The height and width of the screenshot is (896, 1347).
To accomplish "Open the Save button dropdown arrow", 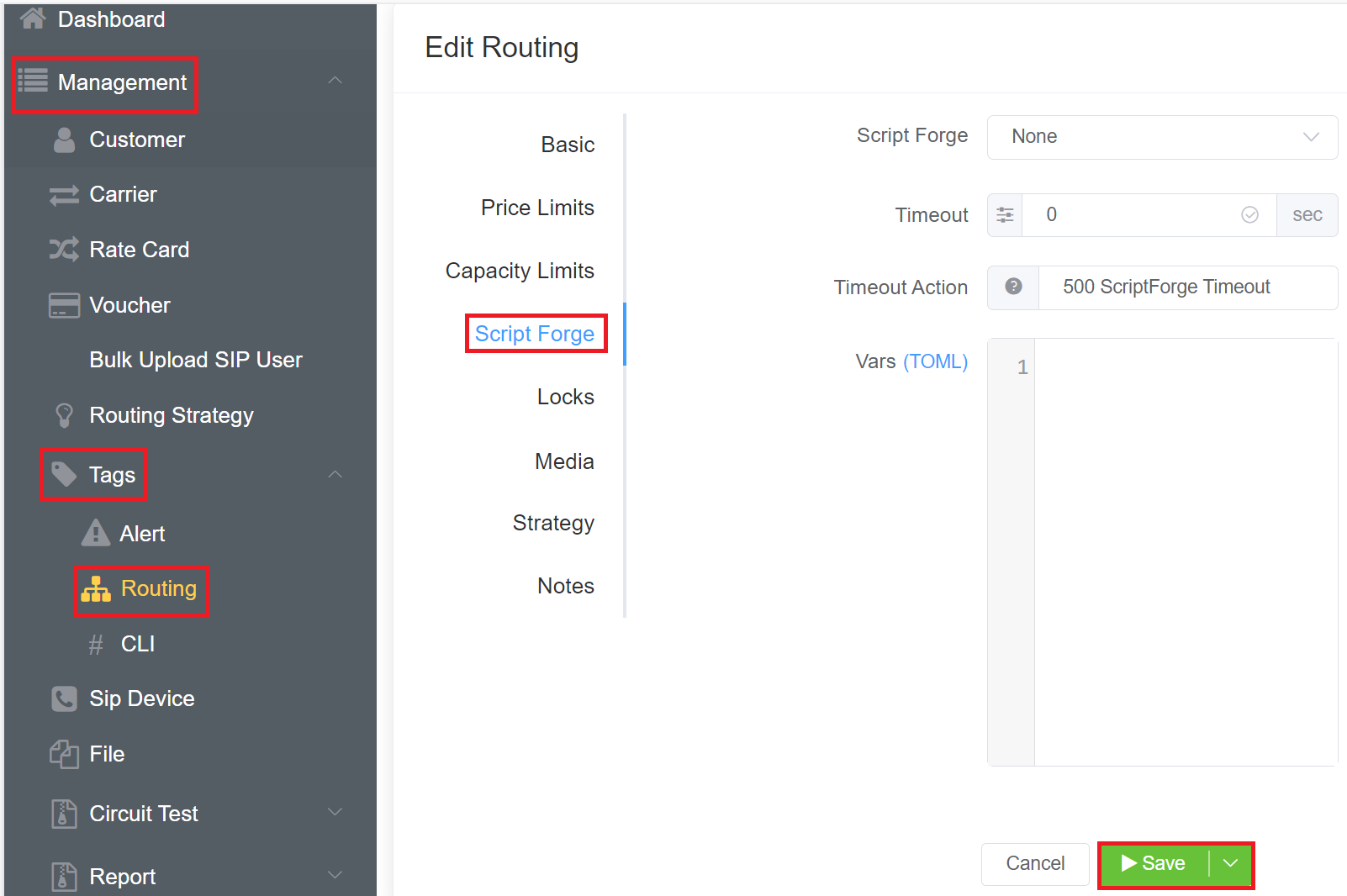I will click(x=1230, y=864).
